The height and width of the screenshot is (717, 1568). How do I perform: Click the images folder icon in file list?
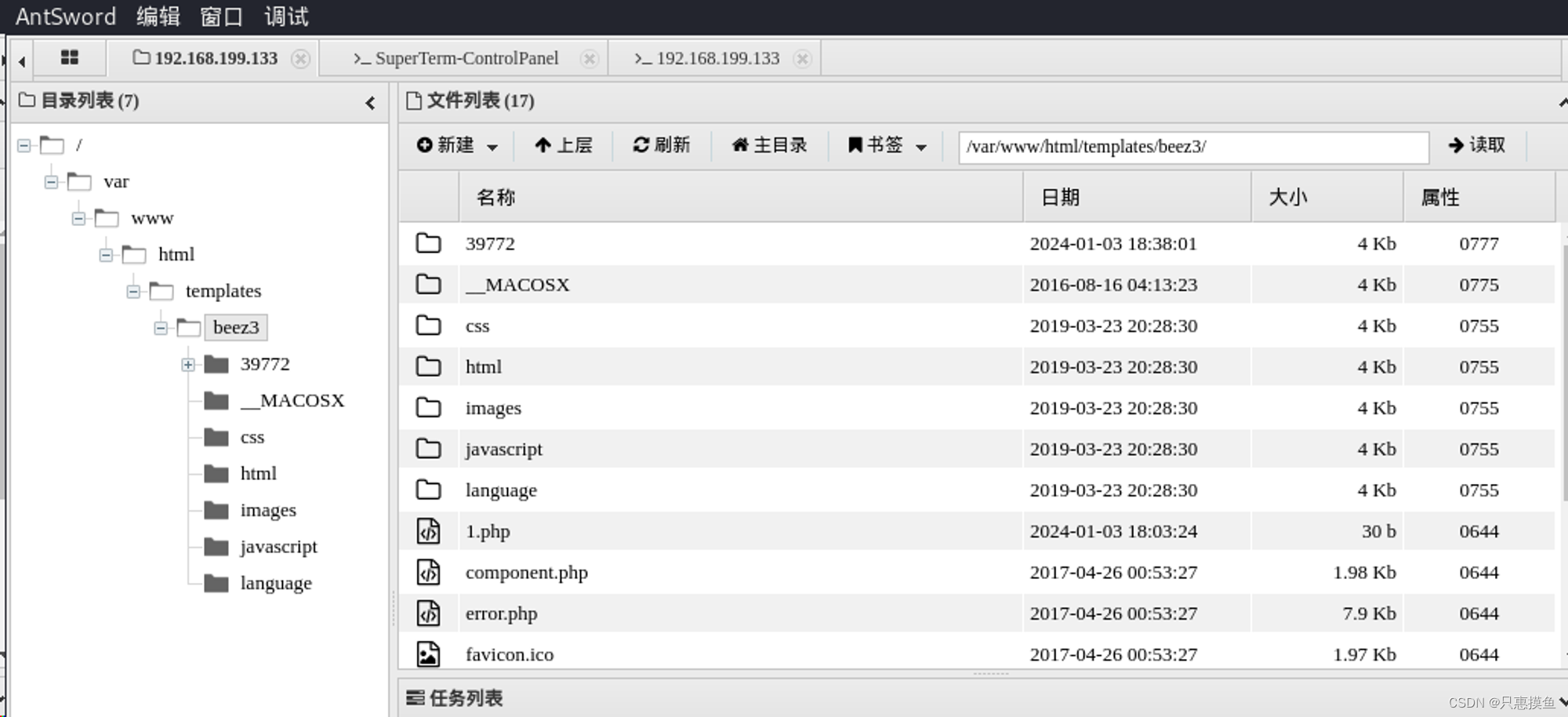[428, 407]
